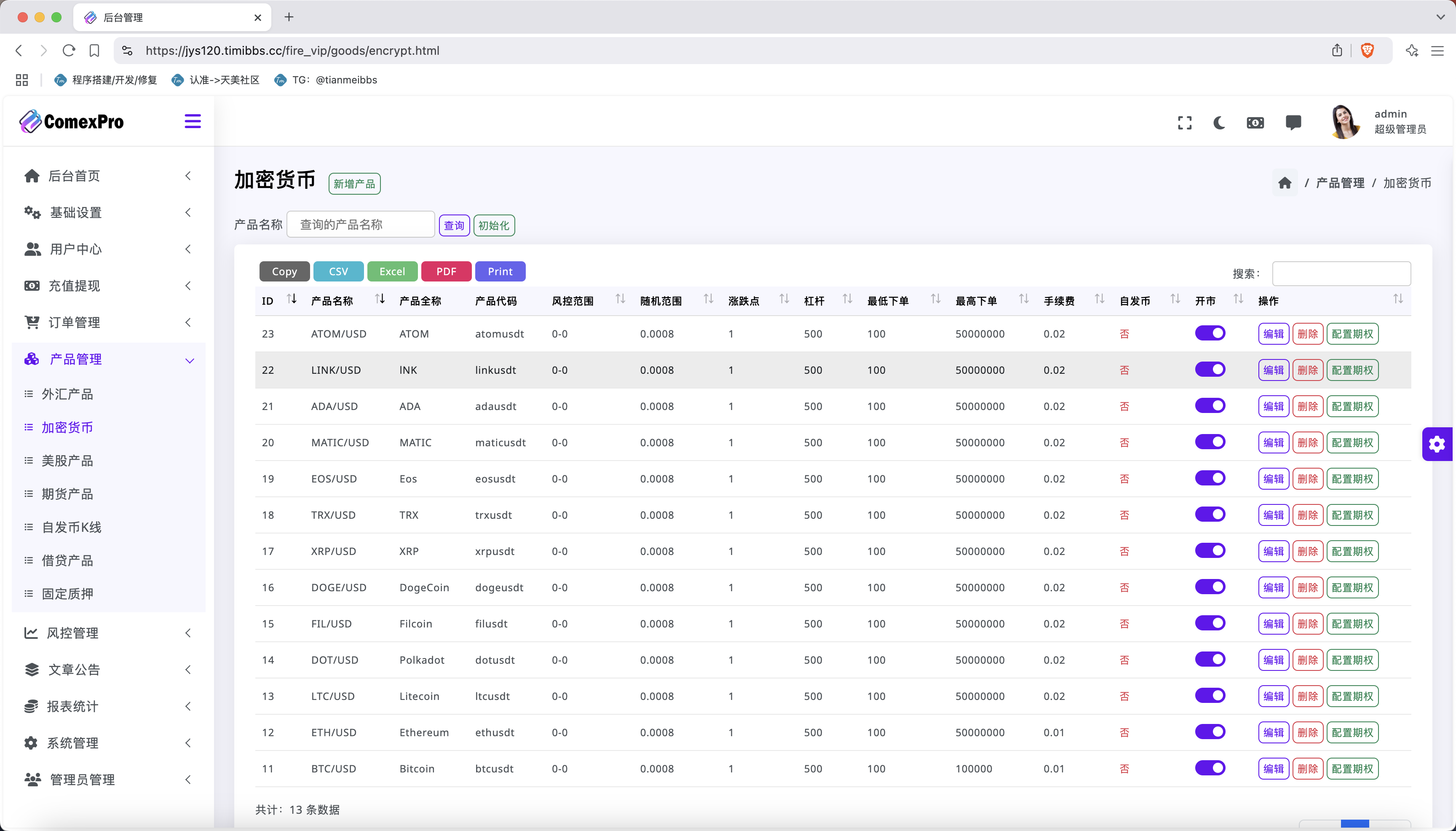Focus the 产品名称 query input field
The height and width of the screenshot is (831, 1456).
[361, 224]
